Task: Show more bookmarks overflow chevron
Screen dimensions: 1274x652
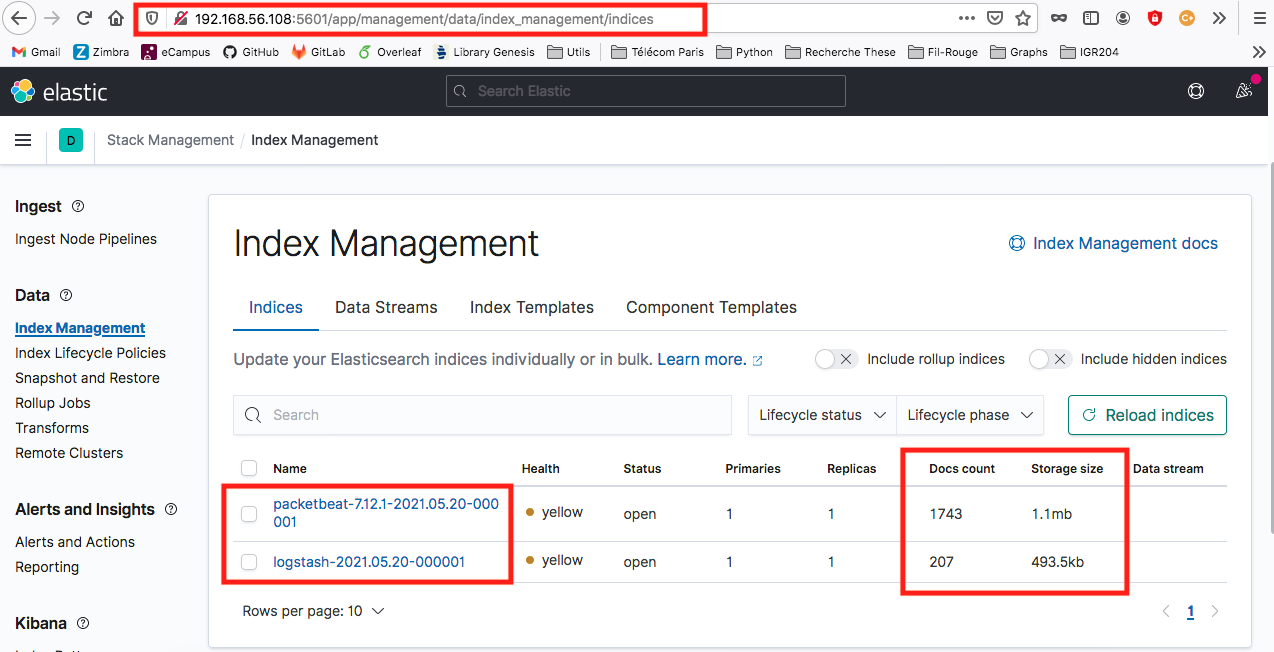Action: pyautogui.click(x=1258, y=52)
